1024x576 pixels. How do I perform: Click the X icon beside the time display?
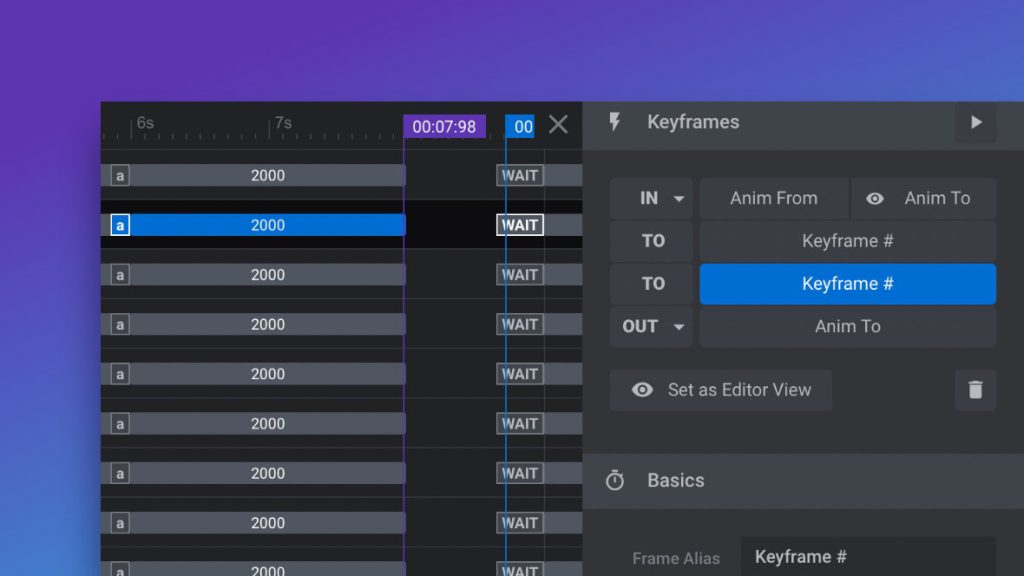tap(558, 125)
